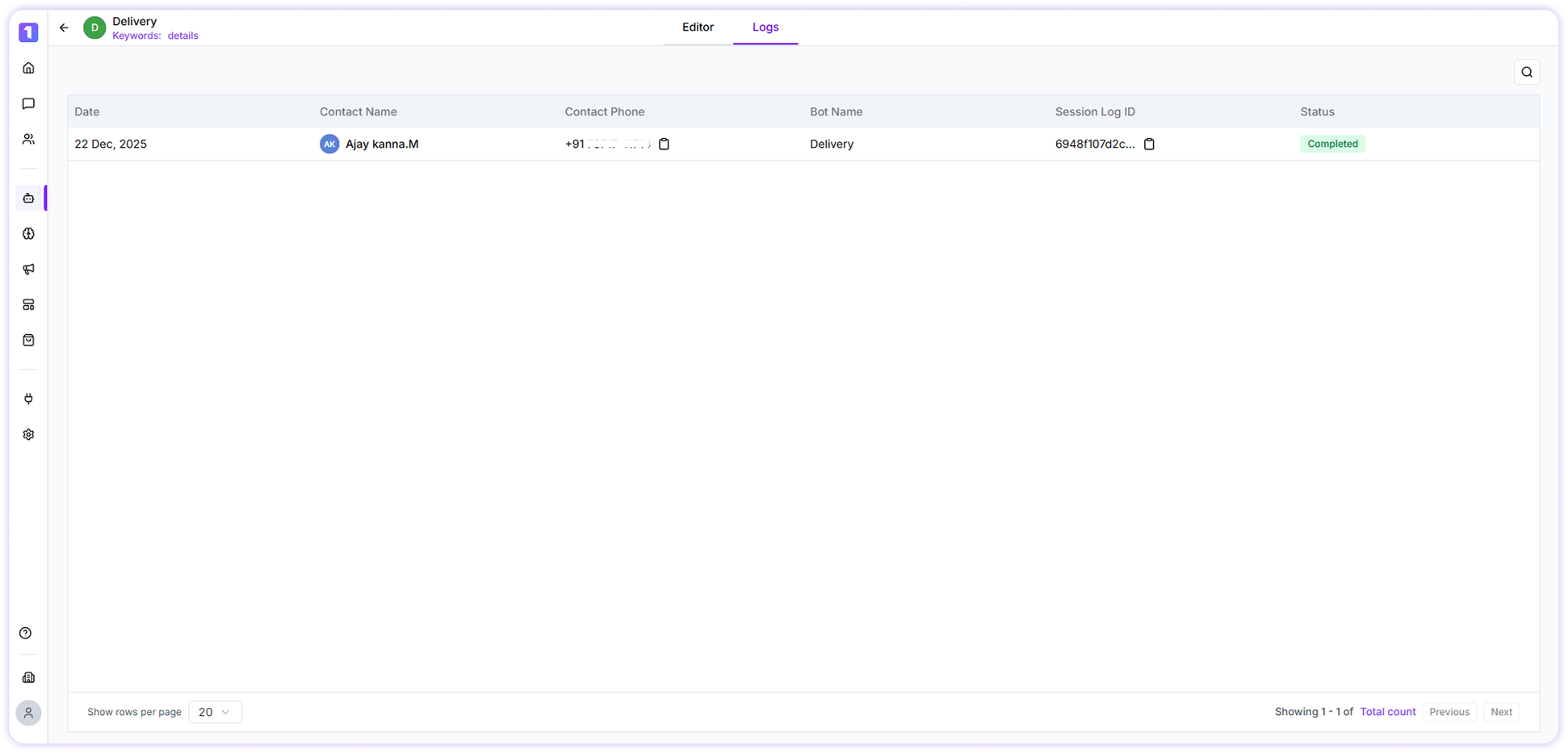
Task: Open the rows per page dropdown showing 20
Action: click(215, 712)
